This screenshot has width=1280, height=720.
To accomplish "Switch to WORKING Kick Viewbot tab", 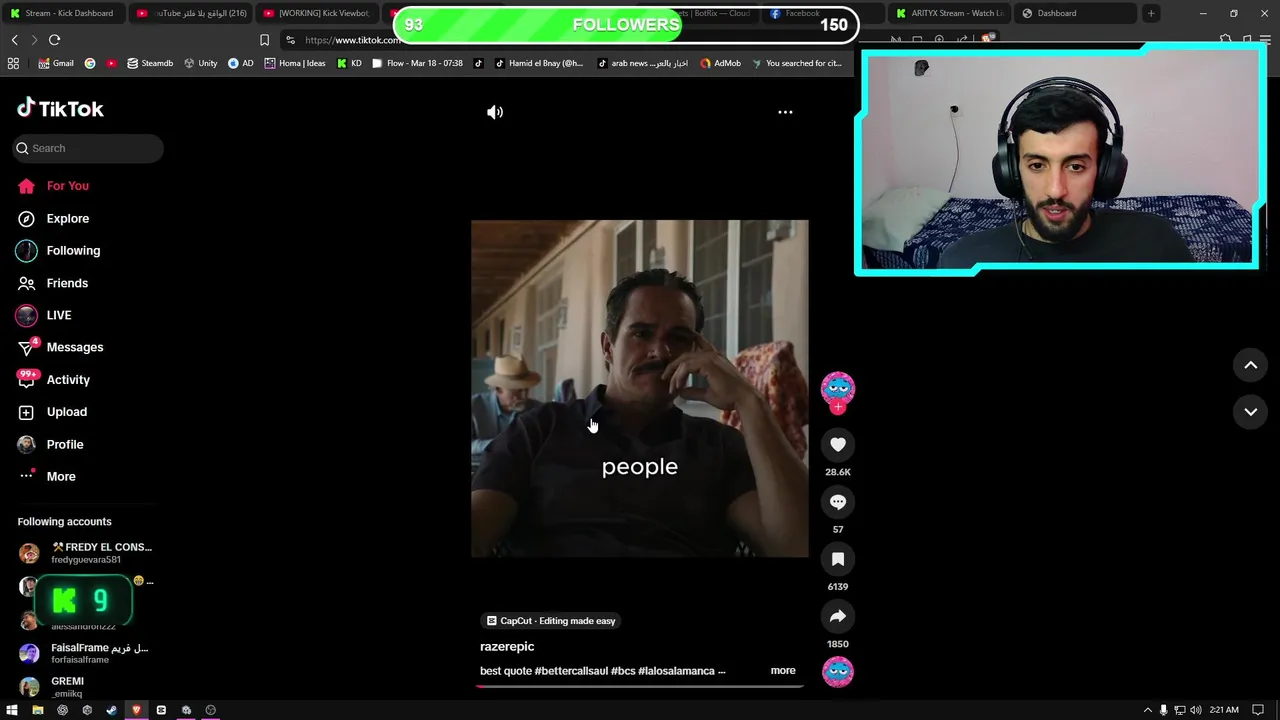I will (318, 13).
